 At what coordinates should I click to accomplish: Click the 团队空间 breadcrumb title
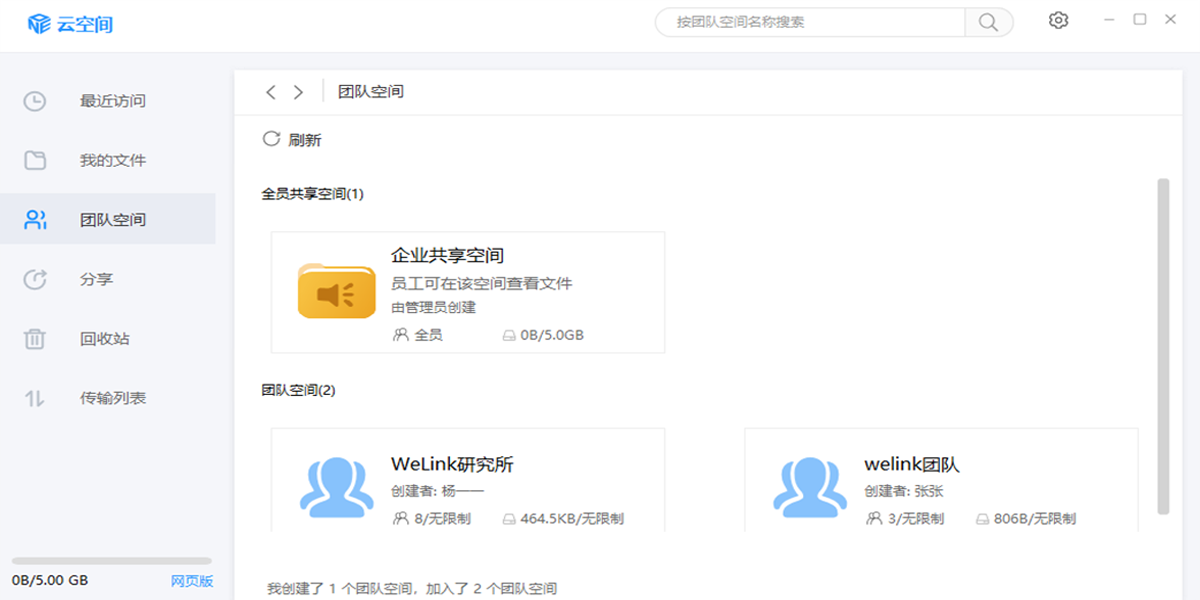click(x=371, y=92)
